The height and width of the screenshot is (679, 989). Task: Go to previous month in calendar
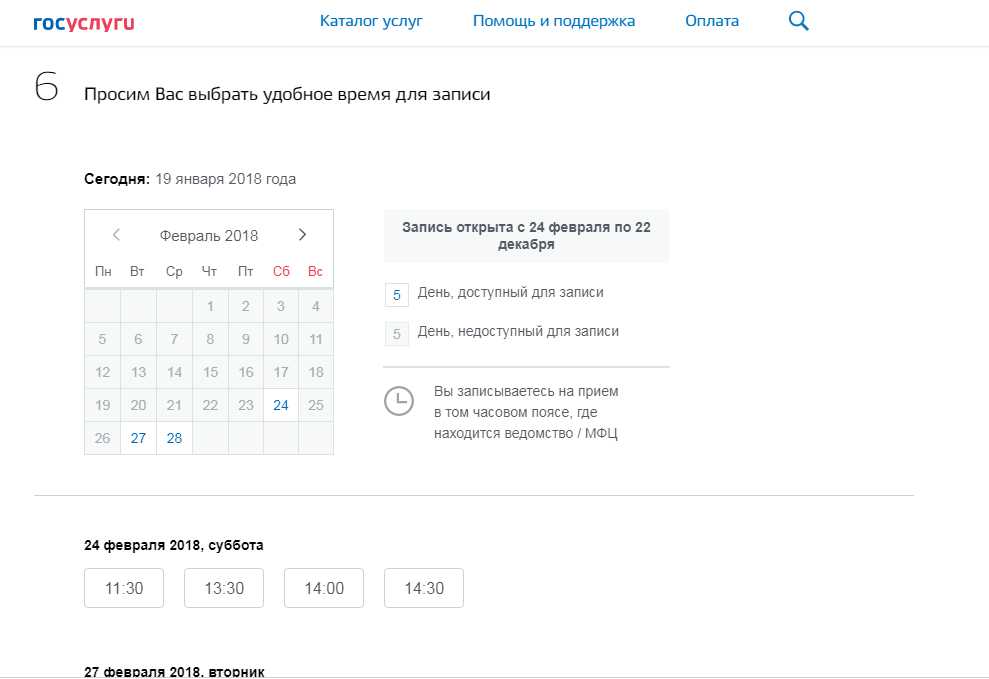tap(116, 235)
